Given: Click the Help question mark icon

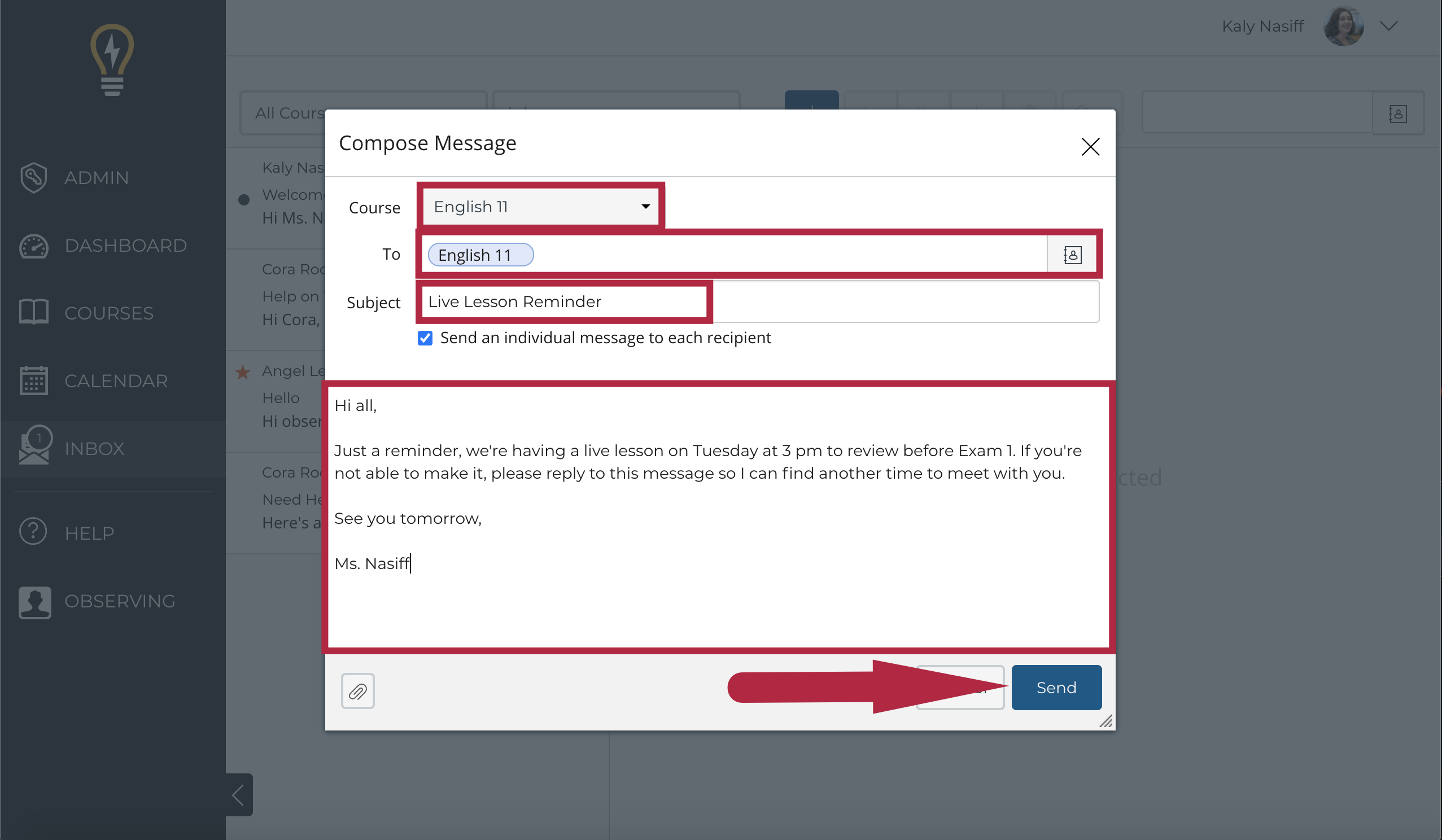Looking at the screenshot, I should pos(33,532).
